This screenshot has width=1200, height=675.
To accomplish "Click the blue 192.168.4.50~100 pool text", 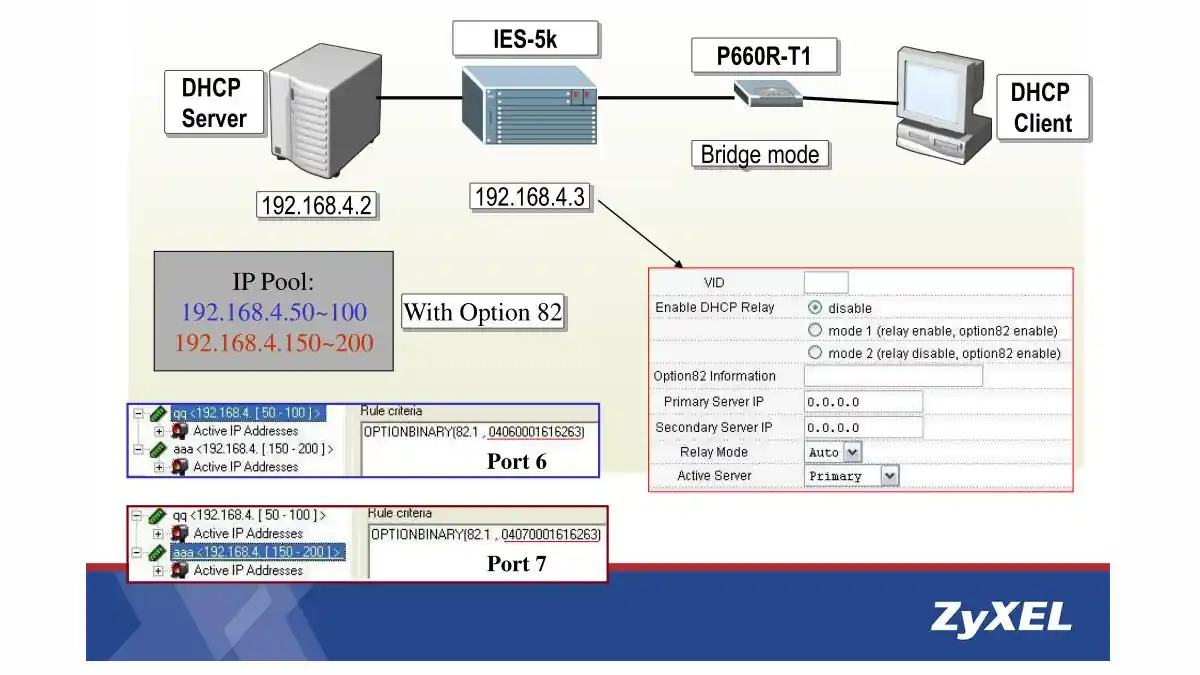I will click(274, 312).
